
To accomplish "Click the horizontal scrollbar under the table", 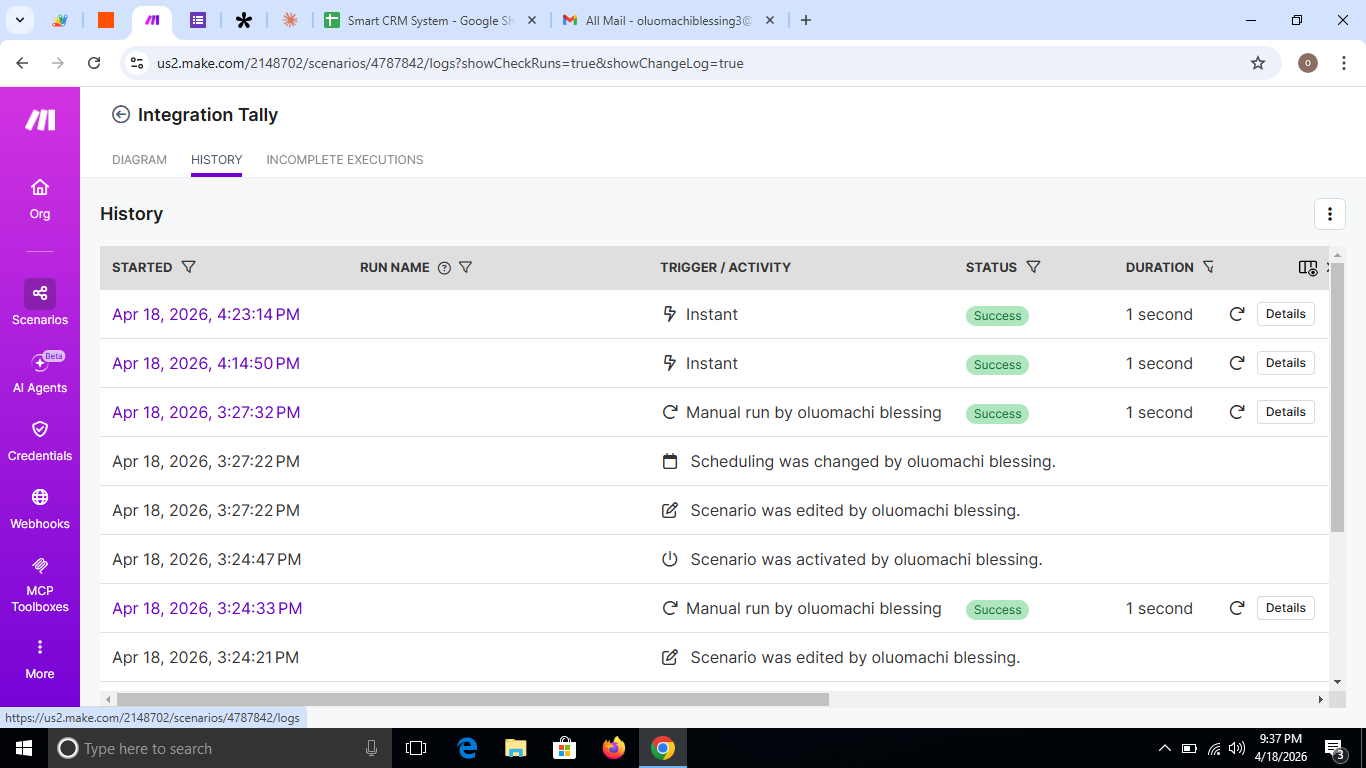I will click(472, 700).
